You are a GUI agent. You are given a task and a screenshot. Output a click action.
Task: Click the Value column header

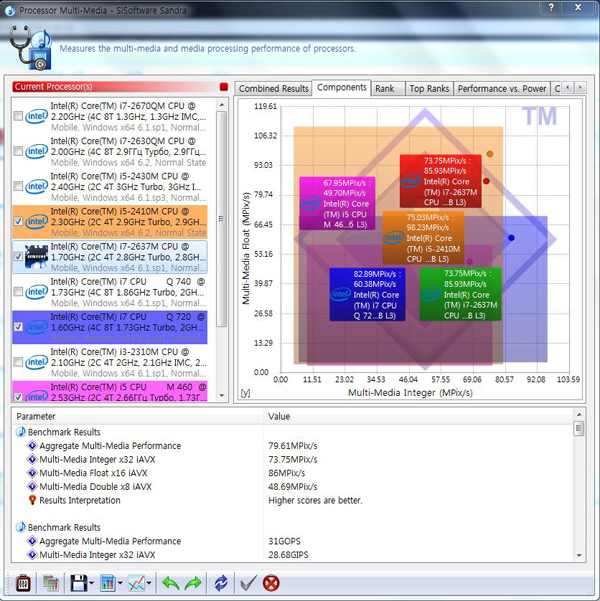pyautogui.click(x=418, y=416)
